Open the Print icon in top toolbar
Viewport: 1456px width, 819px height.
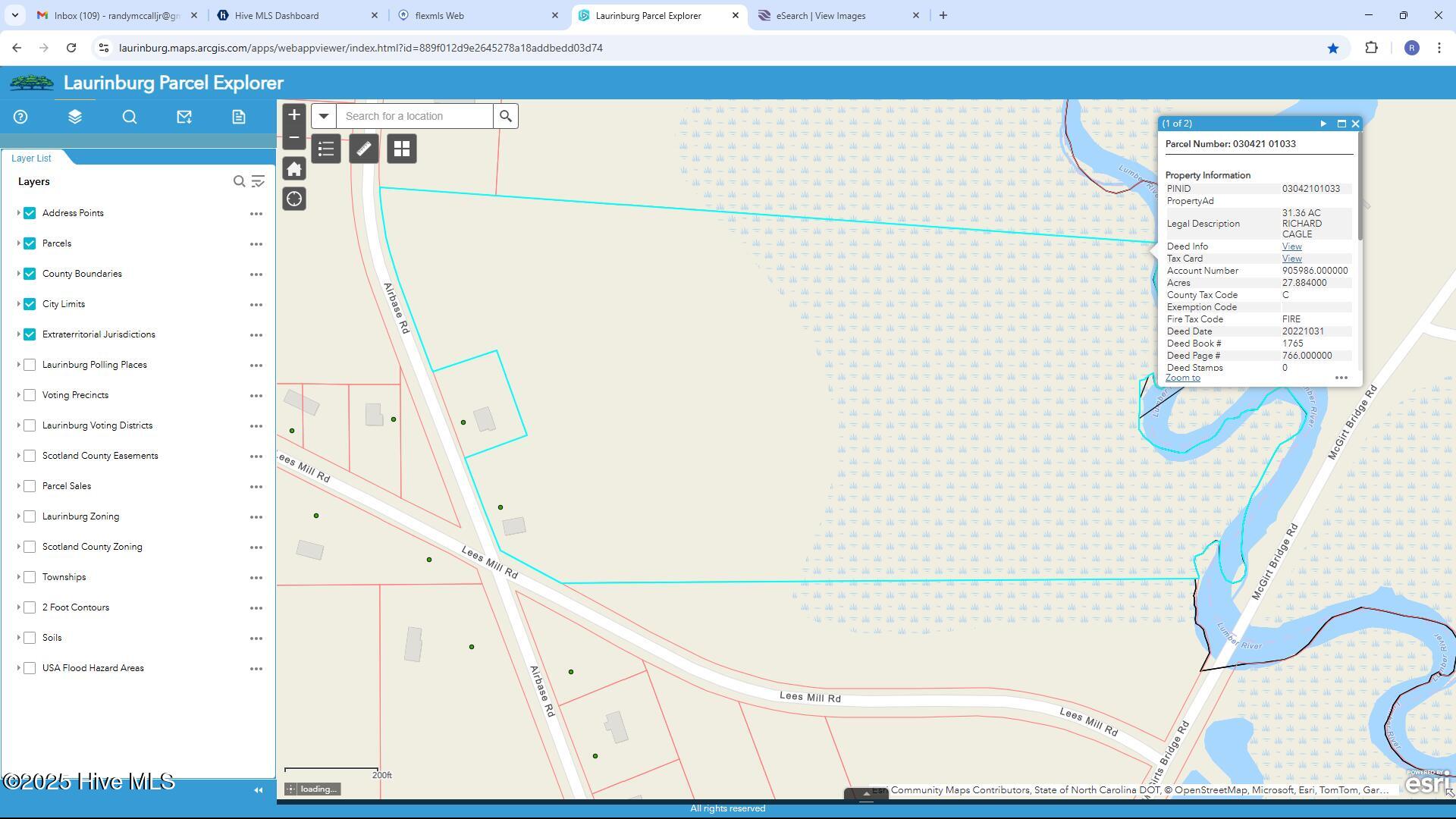point(238,117)
